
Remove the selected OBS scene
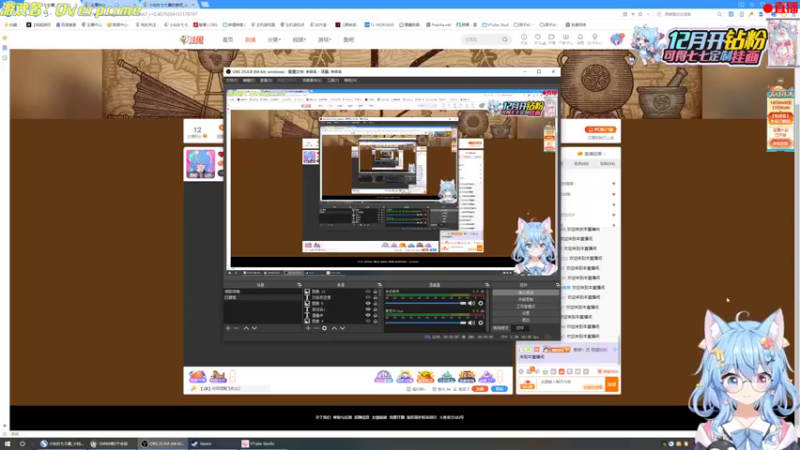tap(236, 328)
